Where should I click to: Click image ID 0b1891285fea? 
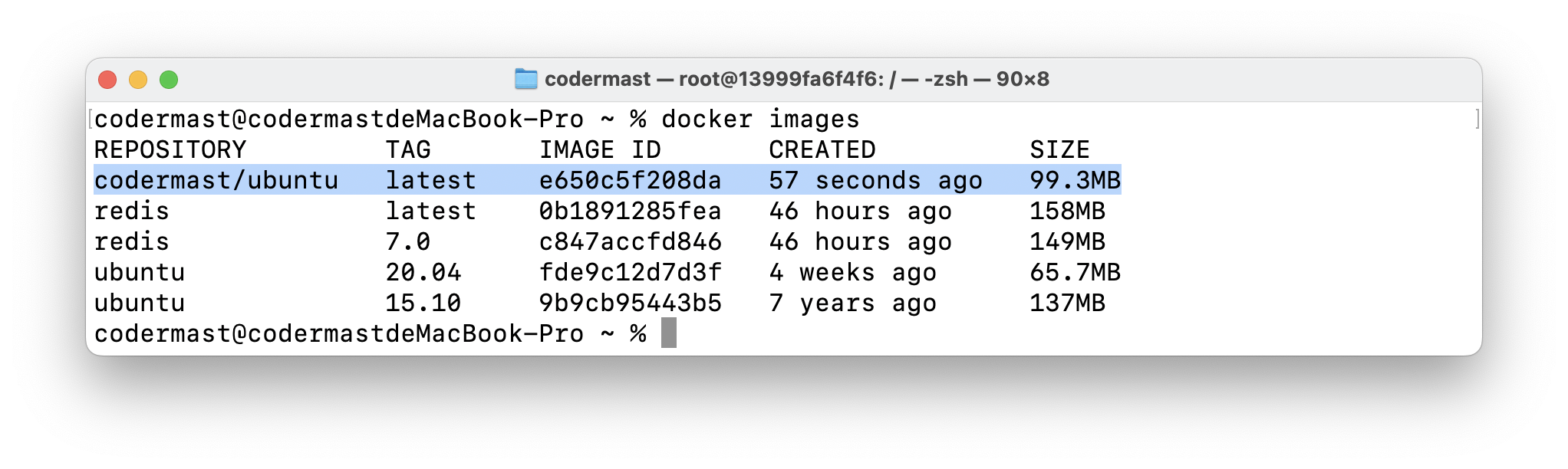point(630,211)
